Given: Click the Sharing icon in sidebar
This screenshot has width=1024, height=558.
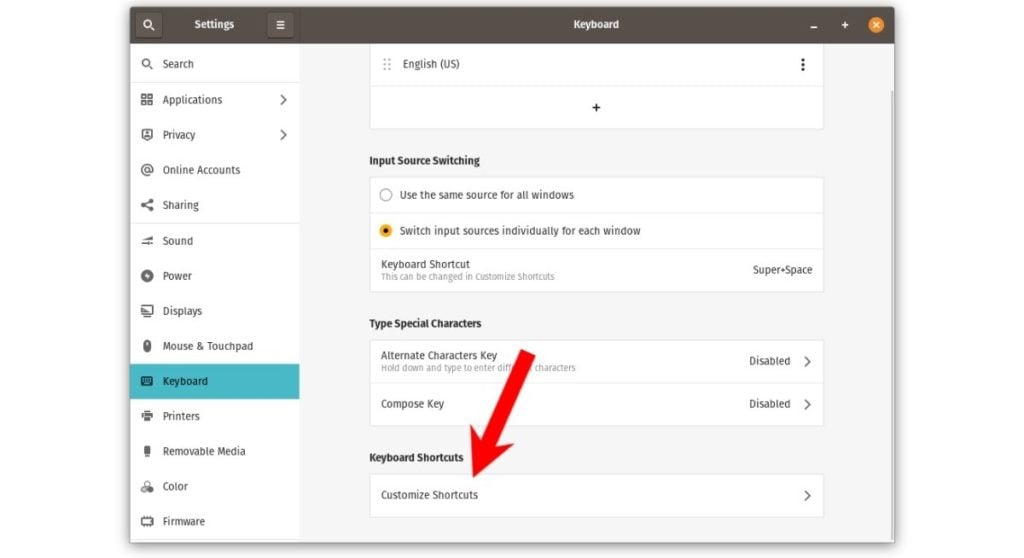Looking at the screenshot, I should (147, 205).
